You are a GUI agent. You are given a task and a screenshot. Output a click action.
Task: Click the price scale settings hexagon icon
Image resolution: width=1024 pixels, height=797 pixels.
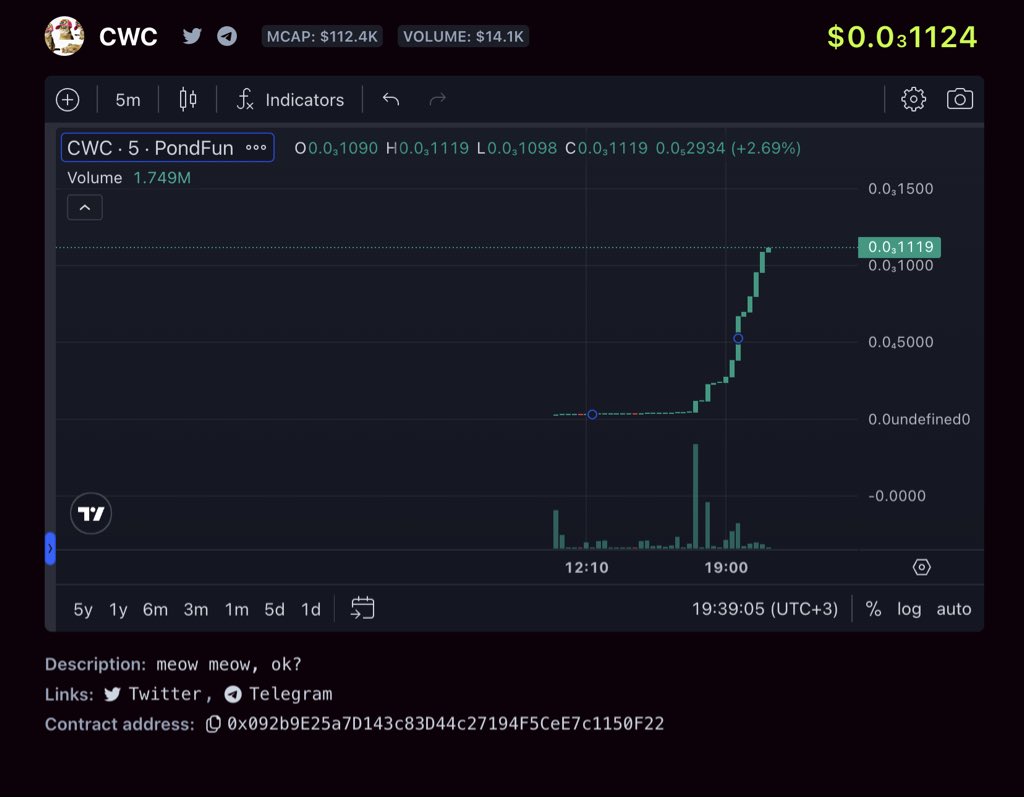point(921,567)
